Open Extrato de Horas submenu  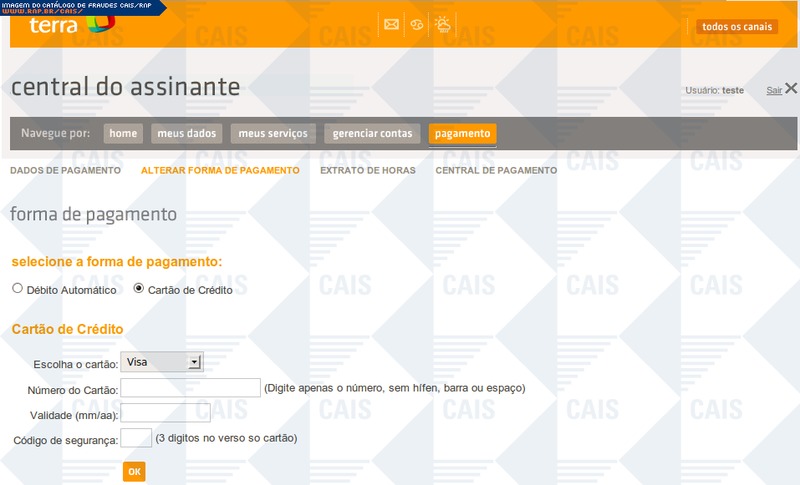point(367,171)
